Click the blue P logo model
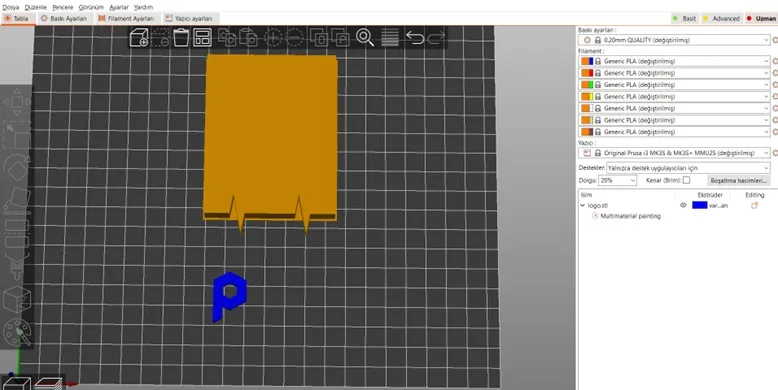 229,296
